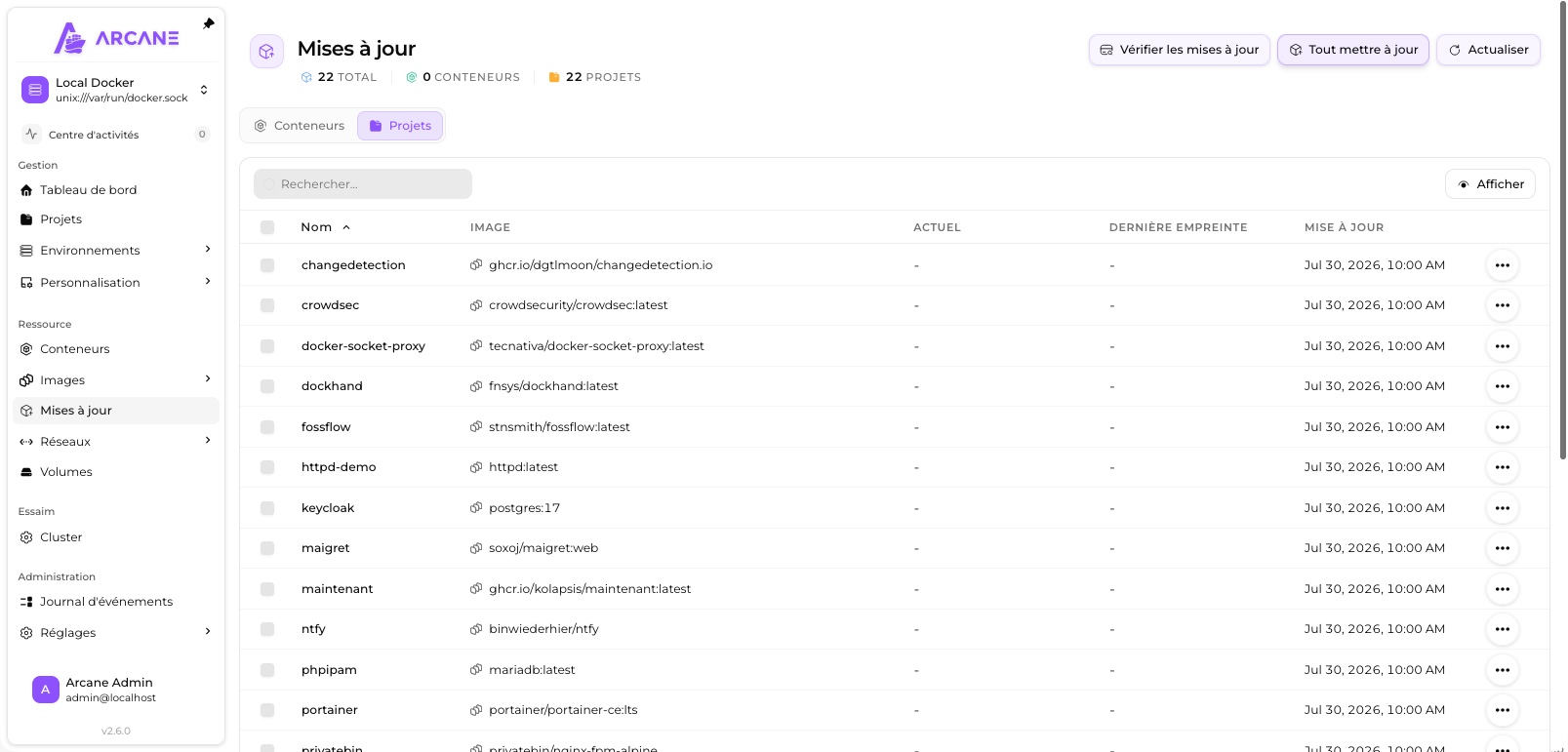Open actions menu for docker-socket-proxy

[x=1503, y=346]
